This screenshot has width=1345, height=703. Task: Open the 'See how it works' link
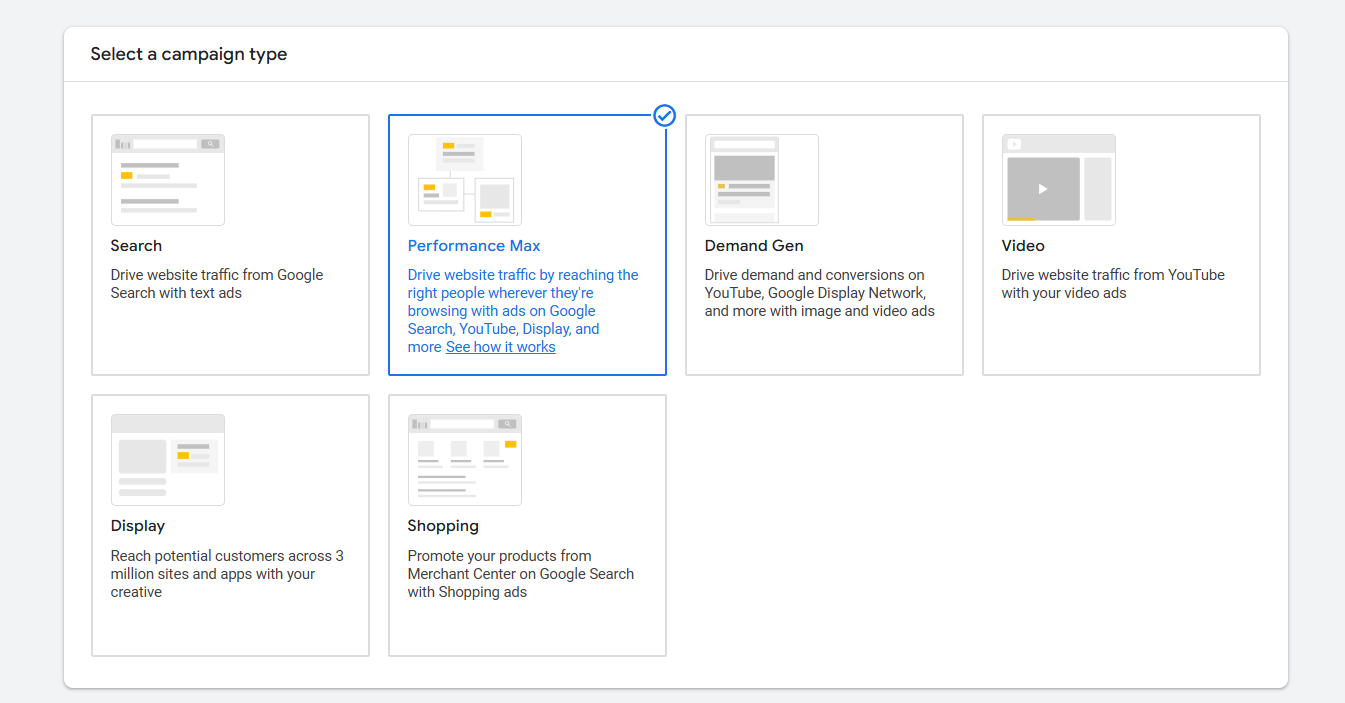pos(500,347)
